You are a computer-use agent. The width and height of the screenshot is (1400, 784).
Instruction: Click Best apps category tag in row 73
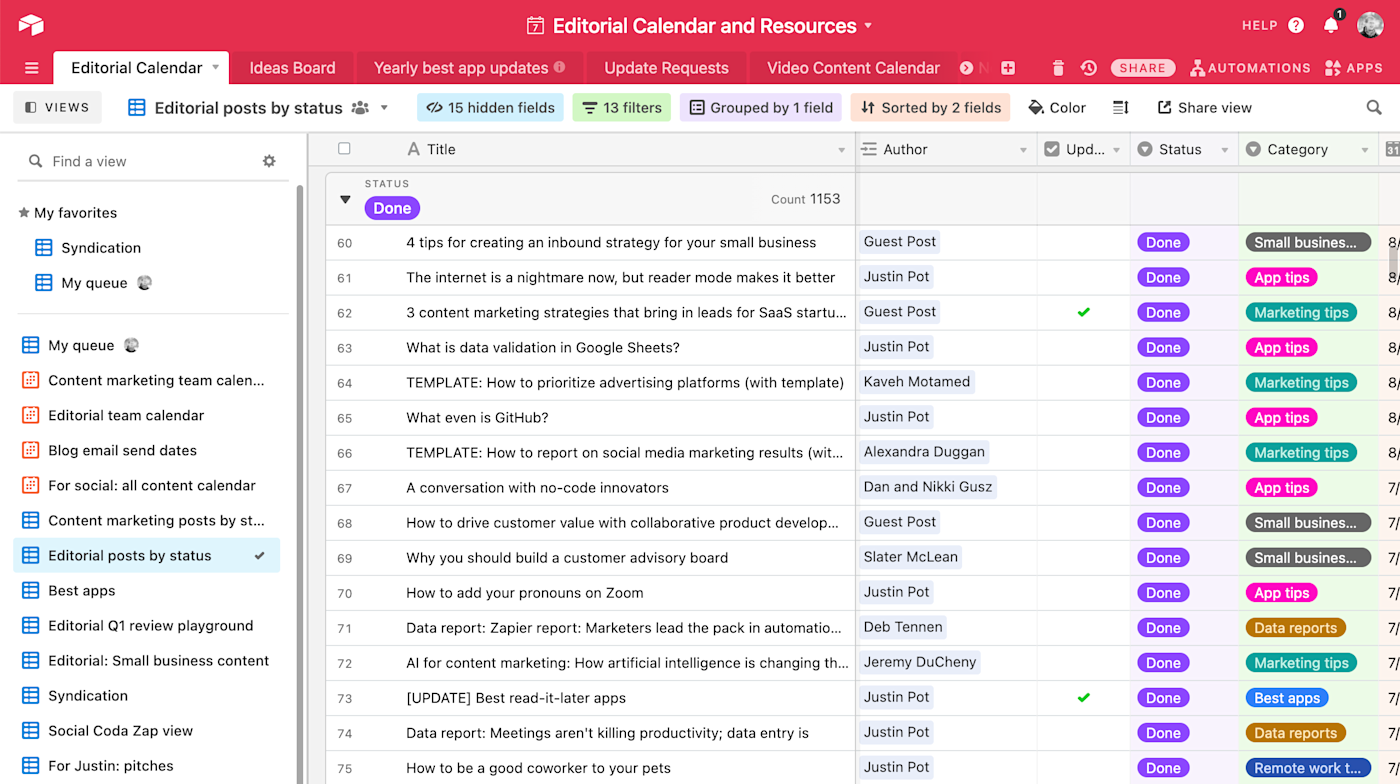click(1287, 698)
